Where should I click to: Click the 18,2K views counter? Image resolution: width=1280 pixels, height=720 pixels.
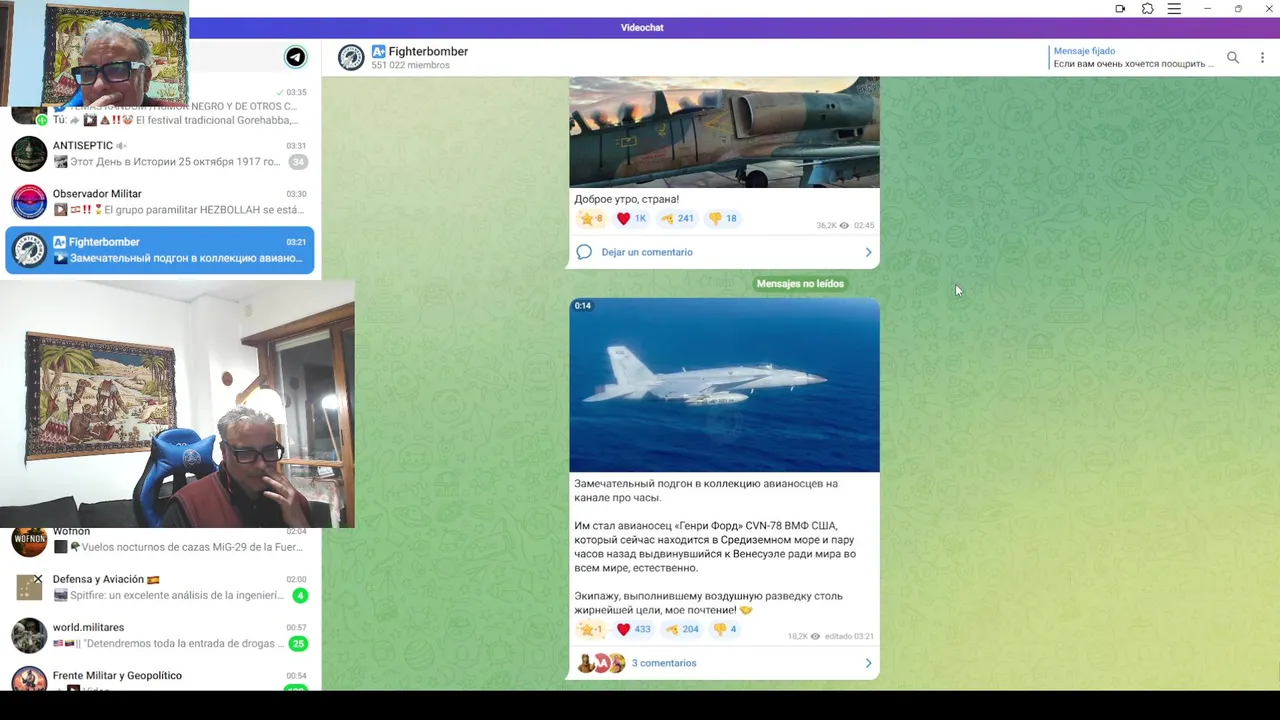[803, 636]
